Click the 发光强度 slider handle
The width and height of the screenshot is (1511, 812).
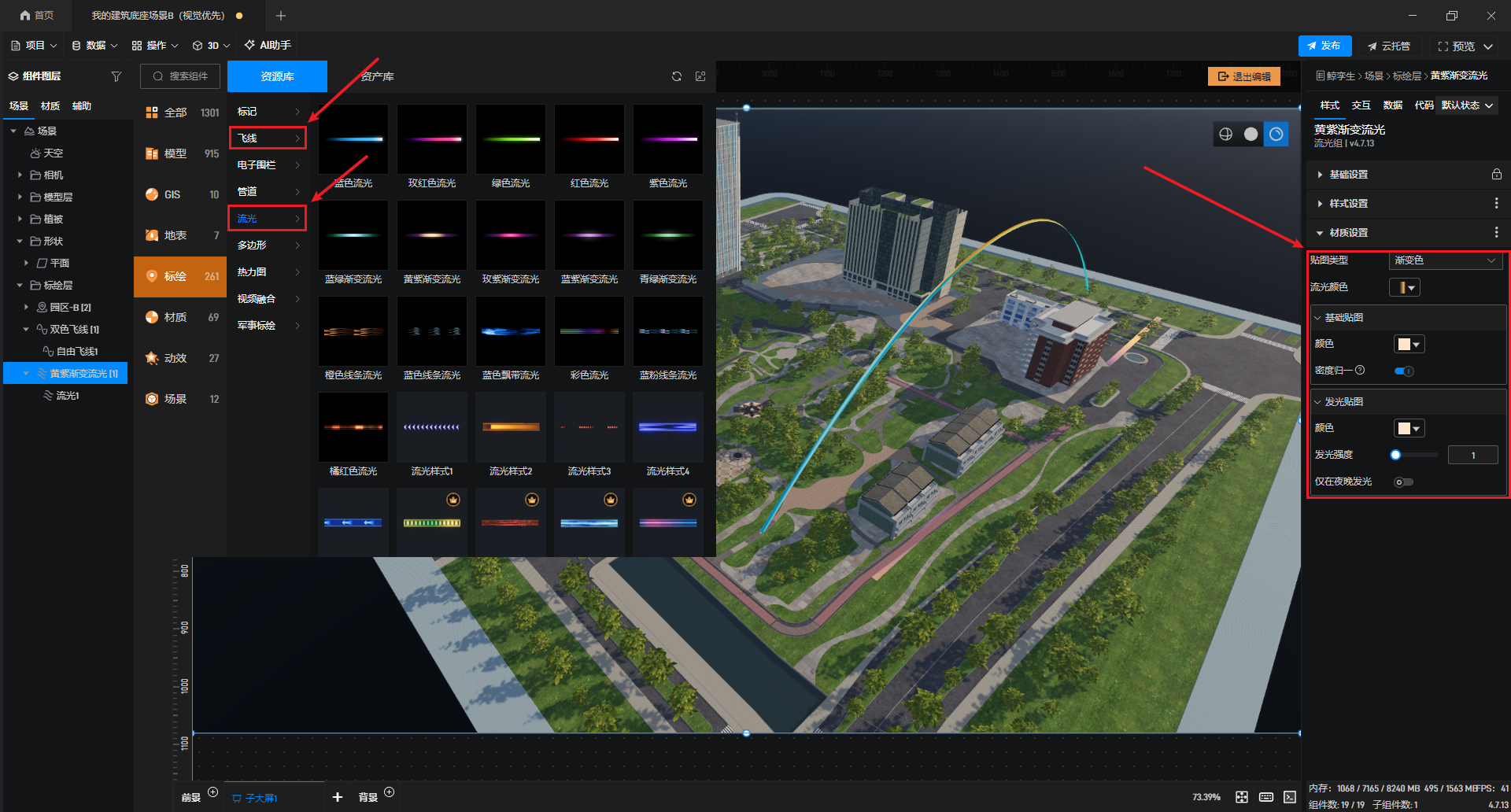[x=1395, y=455]
